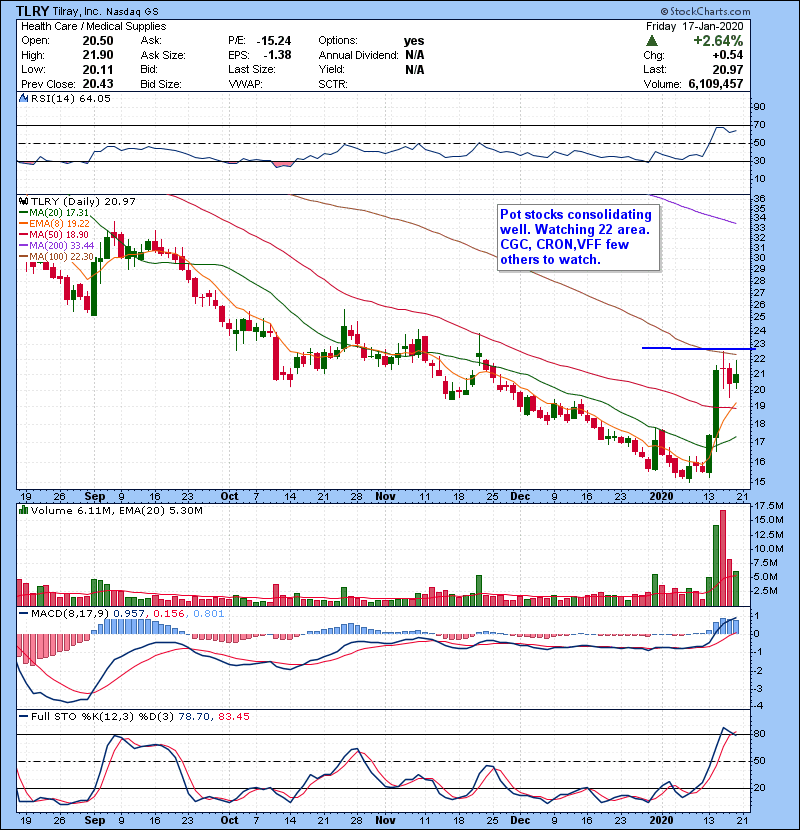Select the Tilray, Inc. company name
Screen dimensions: 800x830
[x=77, y=11]
